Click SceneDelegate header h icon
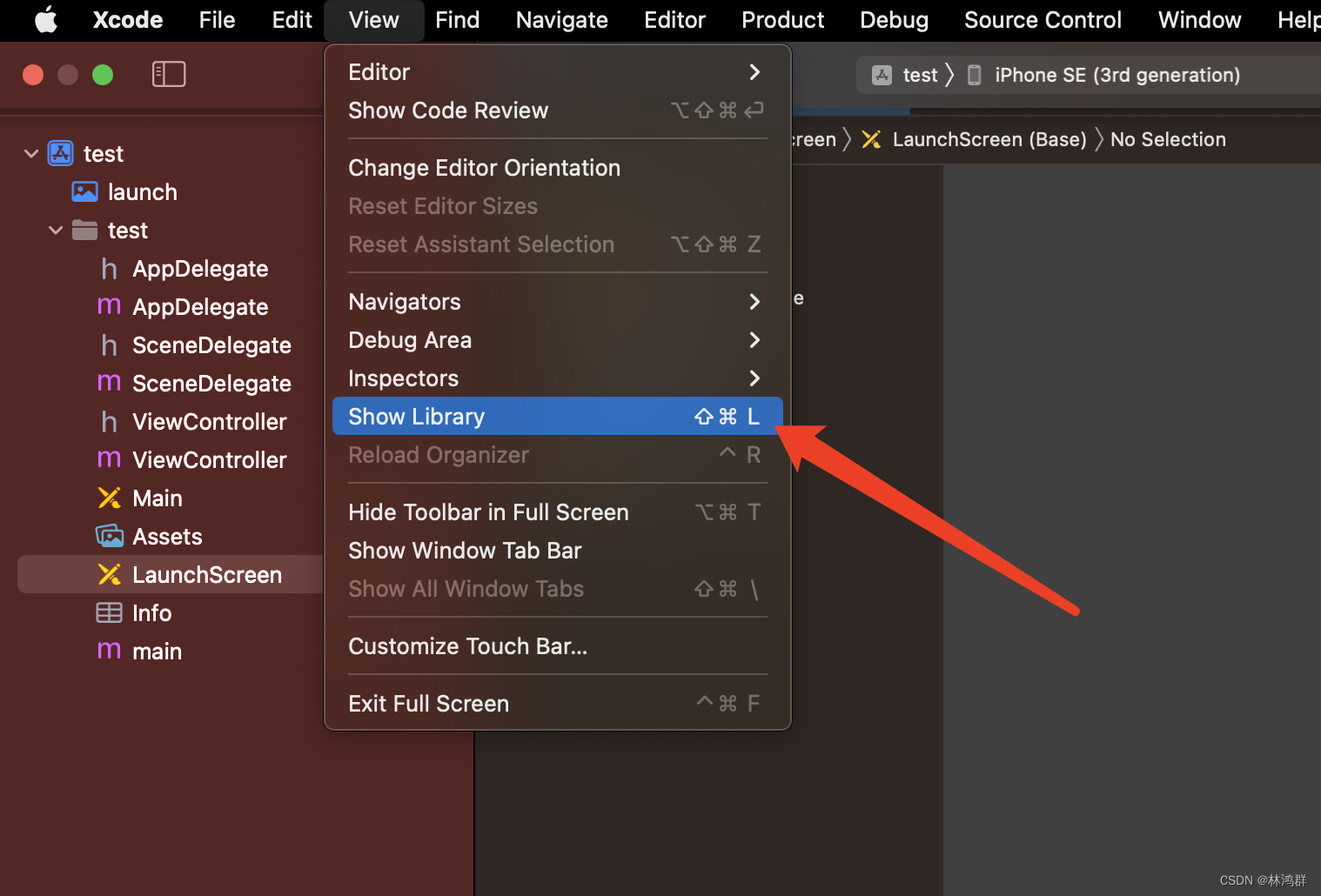 pos(109,344)
